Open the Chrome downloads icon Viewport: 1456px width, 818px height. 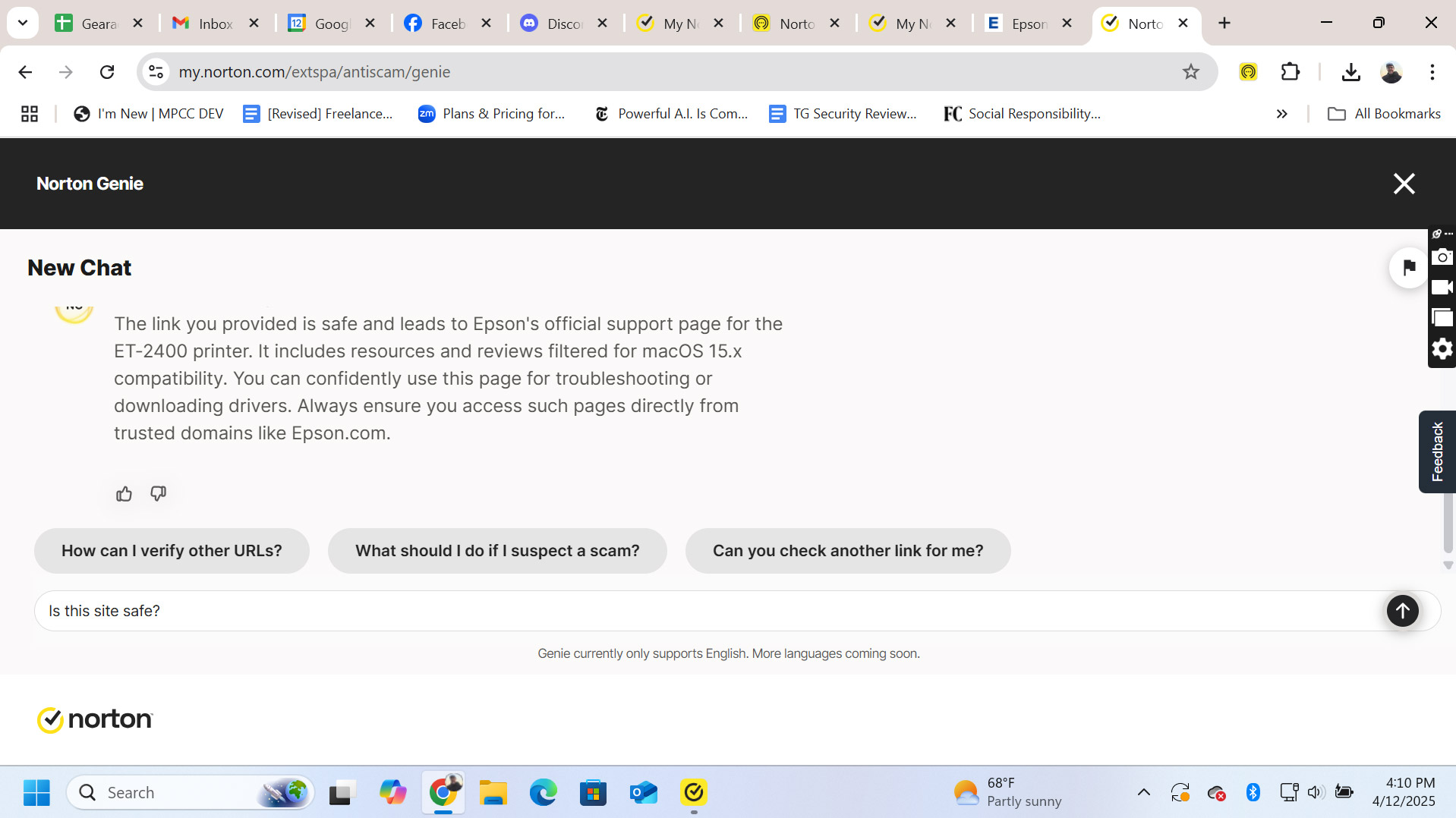[1350, 72]
